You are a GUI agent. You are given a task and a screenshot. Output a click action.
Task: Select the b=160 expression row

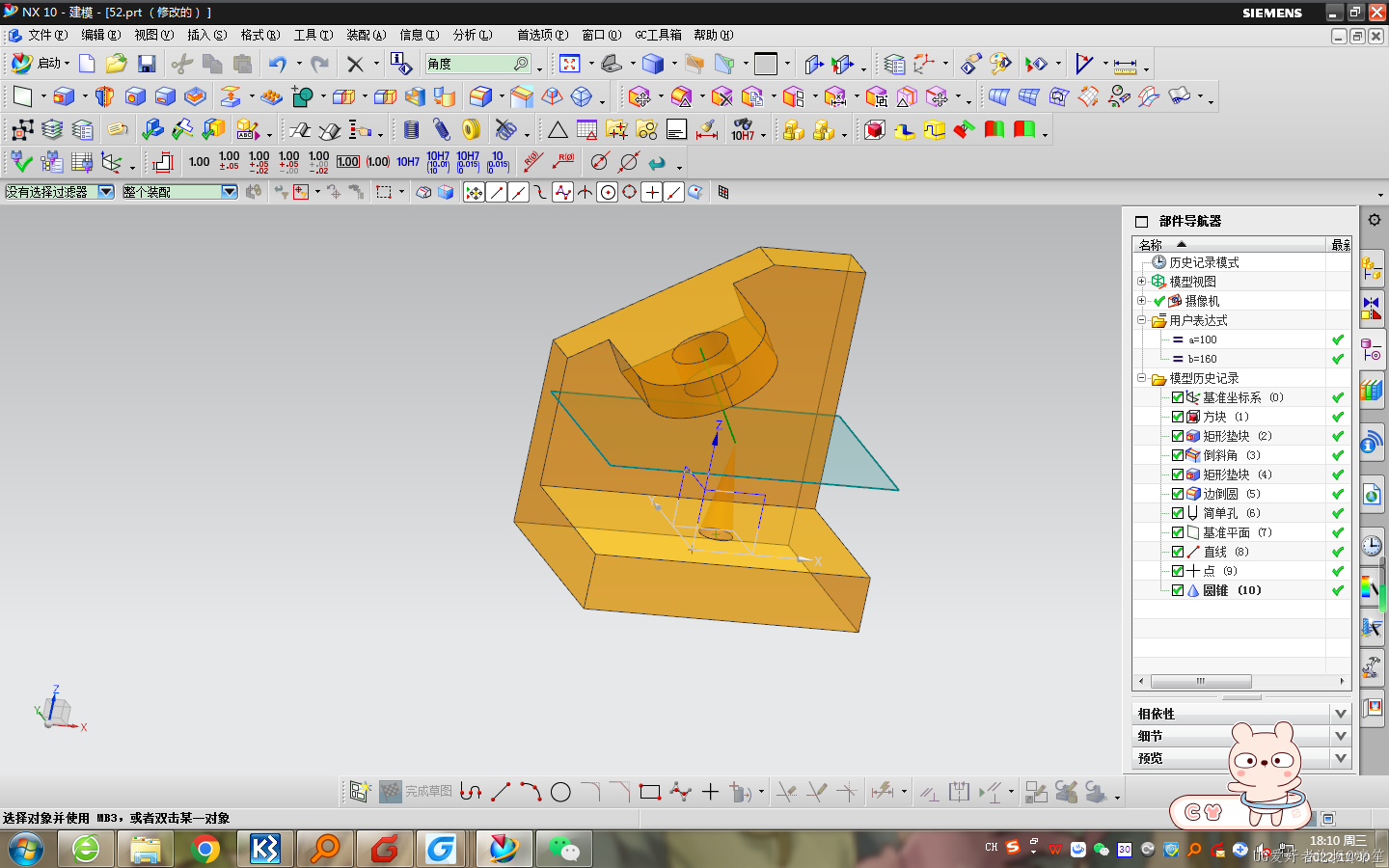[x=1202, y=359]
